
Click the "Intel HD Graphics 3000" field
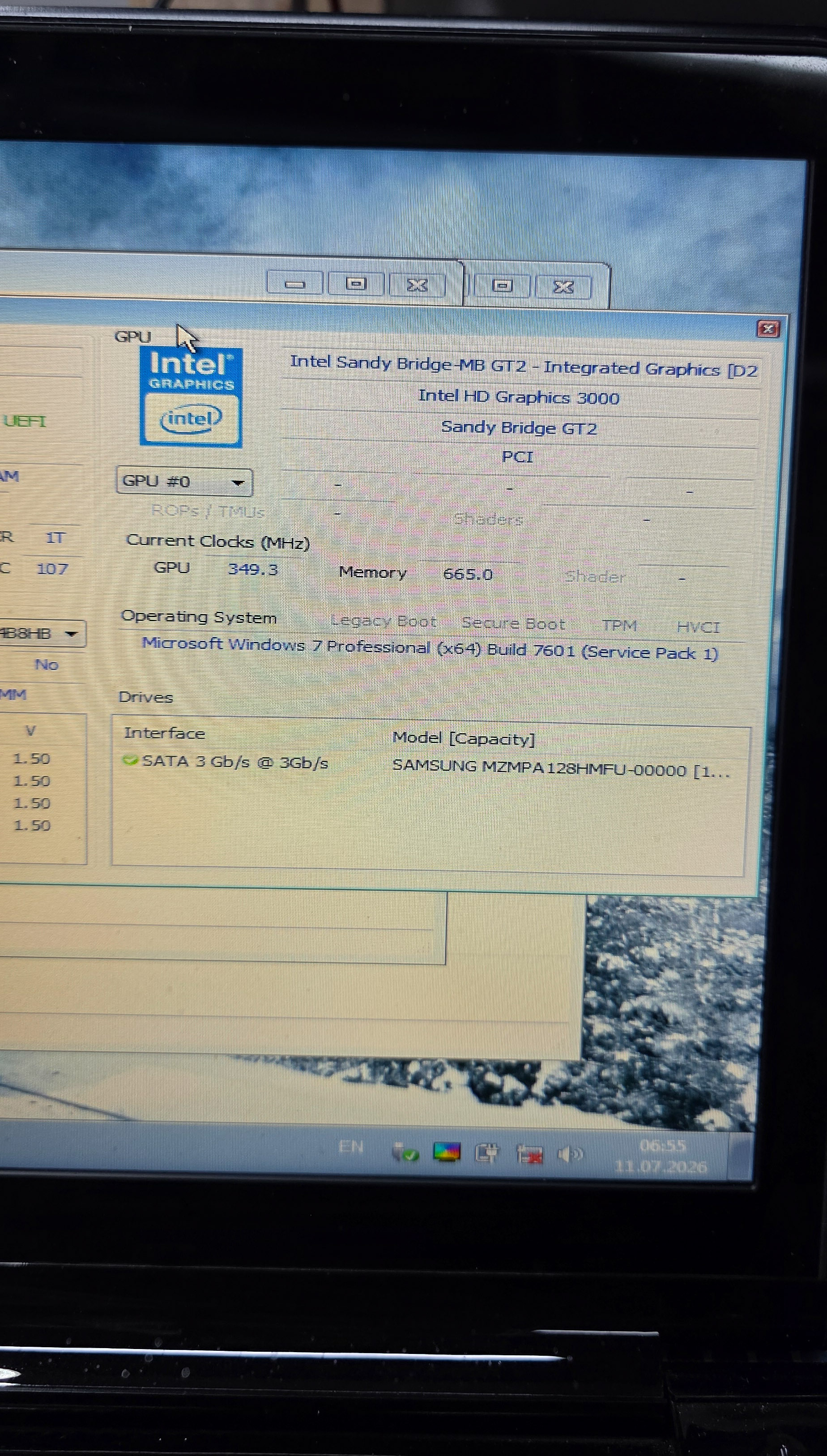point(519,397)
